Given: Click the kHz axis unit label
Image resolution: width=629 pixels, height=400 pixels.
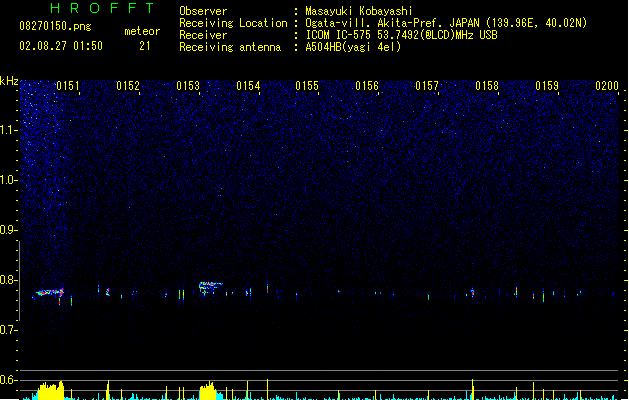Looking at the screenshot, I should click(9, 81).
